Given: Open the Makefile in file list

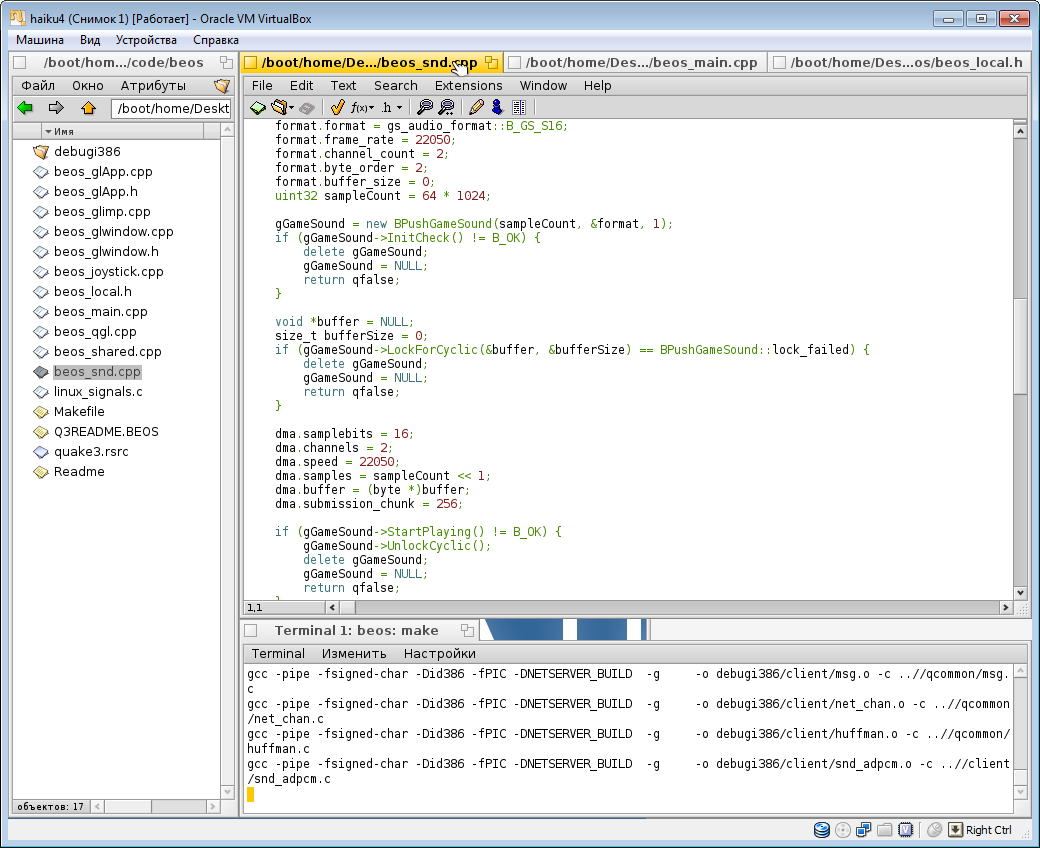Looking at the screenshot, I should [79, 412].
